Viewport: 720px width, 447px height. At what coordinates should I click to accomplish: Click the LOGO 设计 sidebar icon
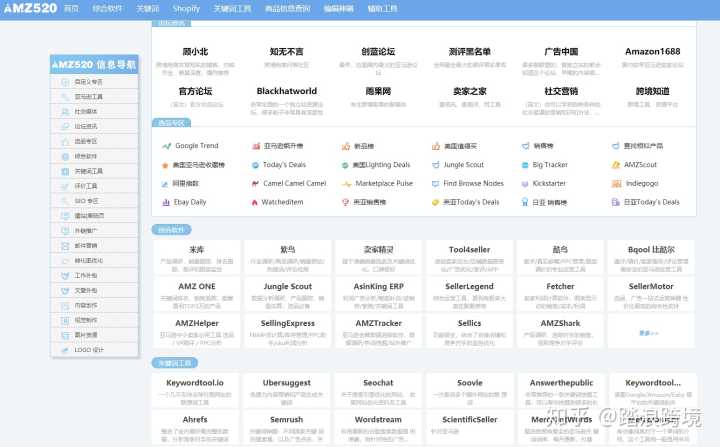coord(65,350)
